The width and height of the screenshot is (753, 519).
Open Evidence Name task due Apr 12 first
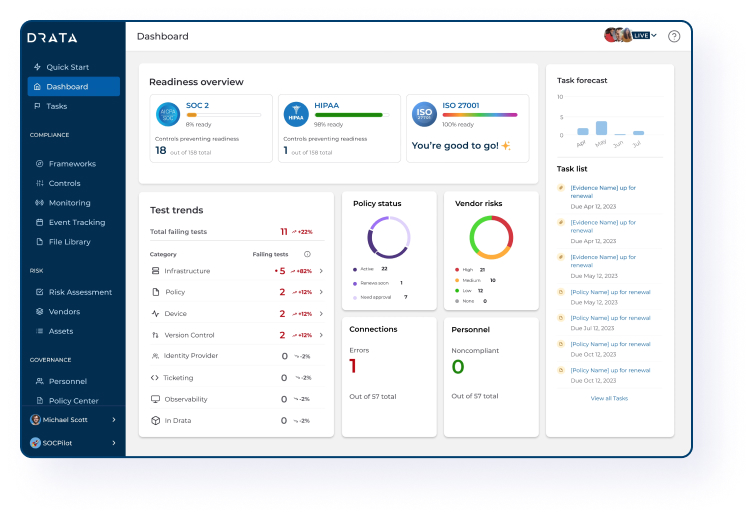coord(603,192)
